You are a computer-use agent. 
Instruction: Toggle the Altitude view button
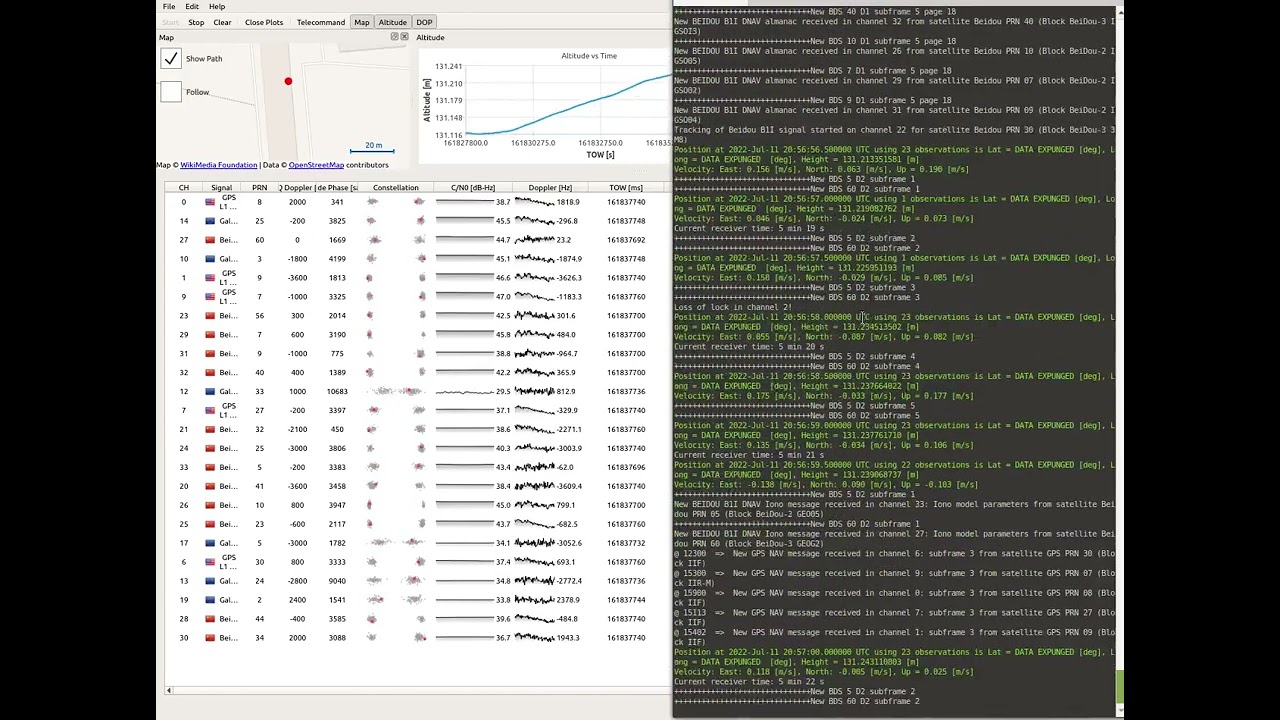(x=393, y=22)
